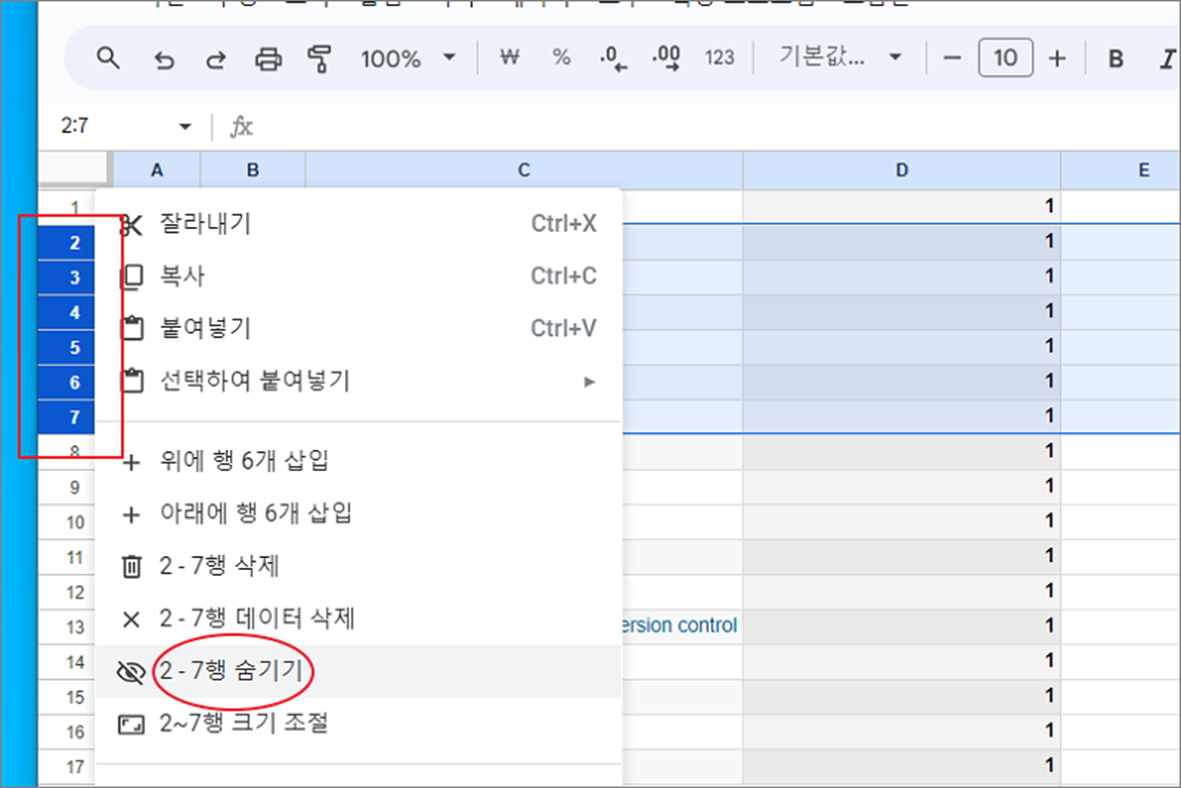Viewport: 1181px width, 788px height.
Task: Click the search magnifier icon in toolbar
Action: click(x=108, y=58)
